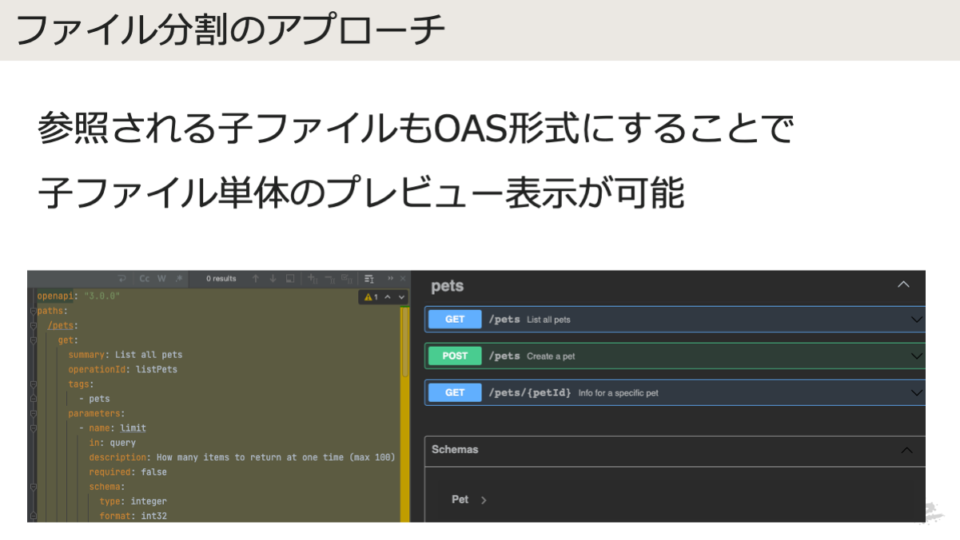Click the 'openapi' key in the editor

pyautogui.click(x=55, y=296)
